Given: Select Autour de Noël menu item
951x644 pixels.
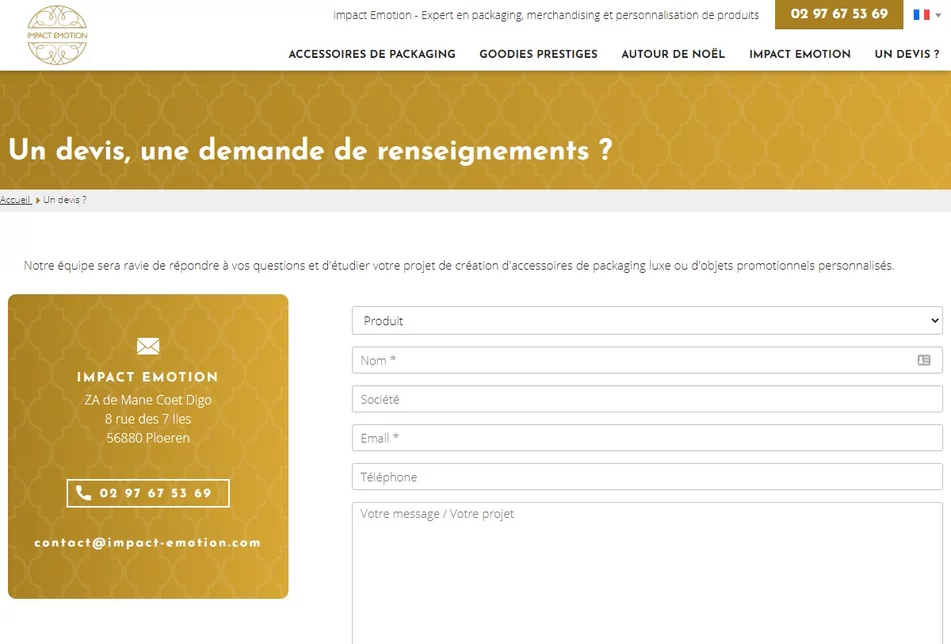Looking at the screenshot, I should [x=673, y=54].
